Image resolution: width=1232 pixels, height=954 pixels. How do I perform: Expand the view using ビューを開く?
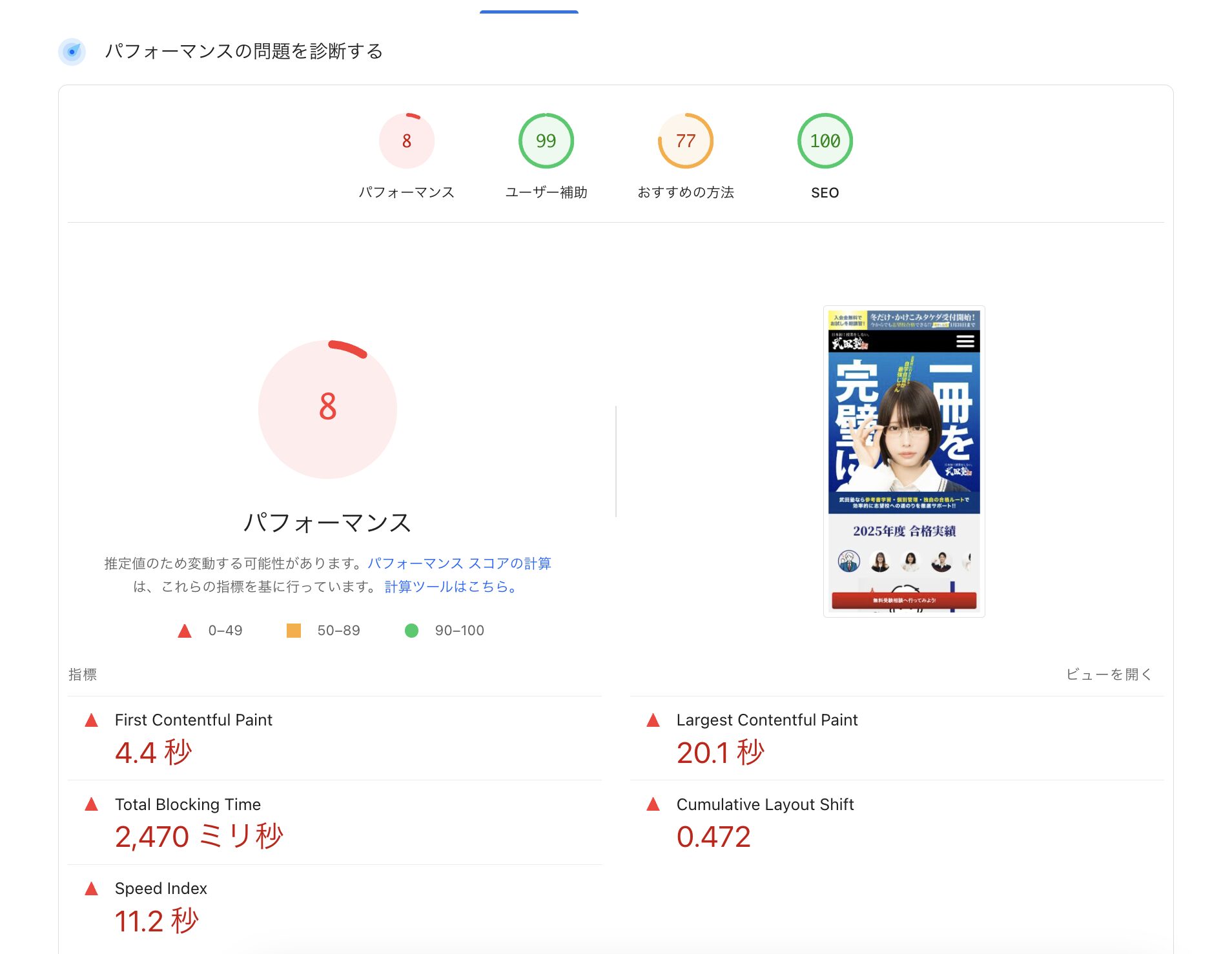pos(1108,675)
